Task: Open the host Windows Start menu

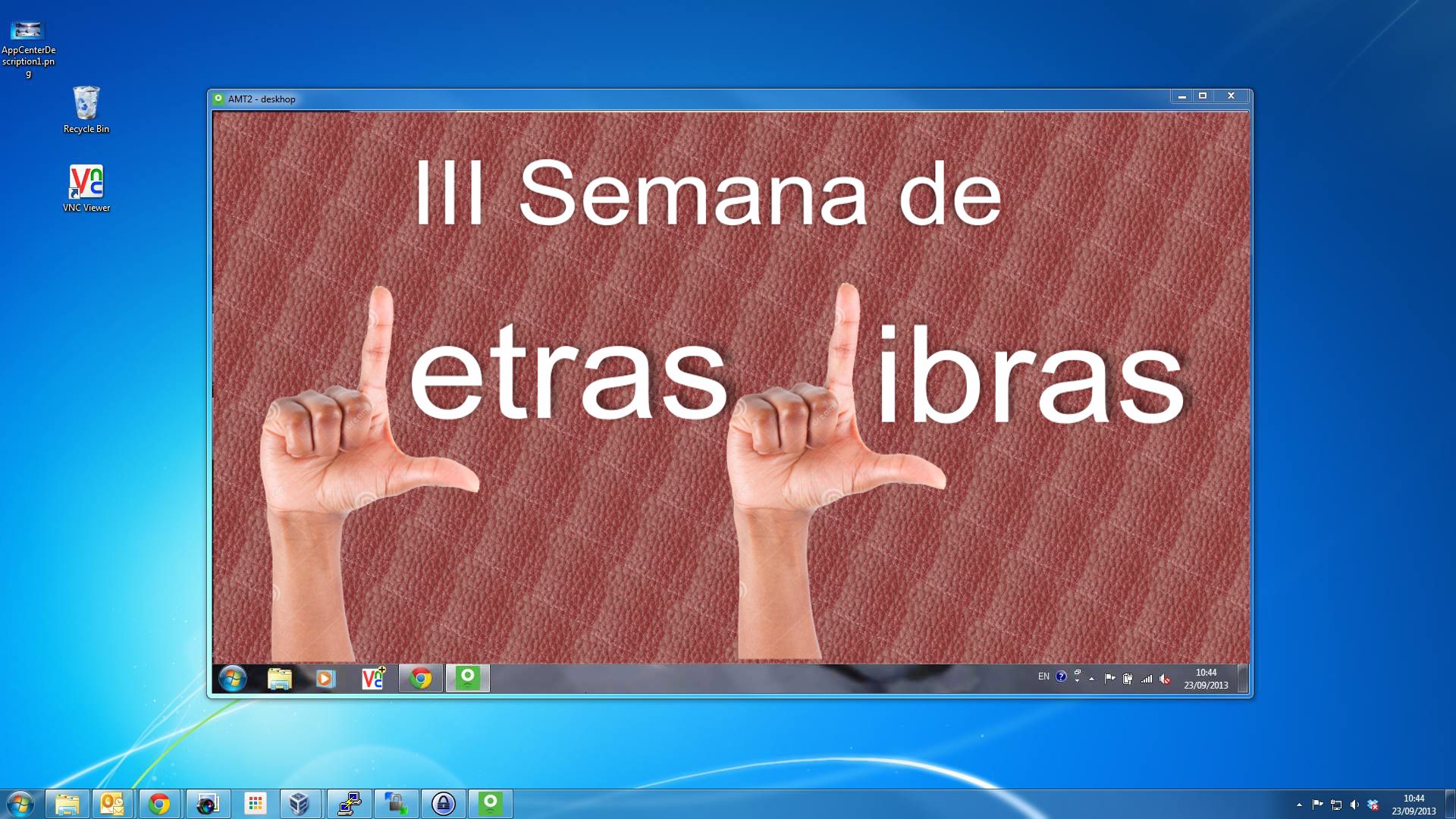Action: click(x=20, y=804)
